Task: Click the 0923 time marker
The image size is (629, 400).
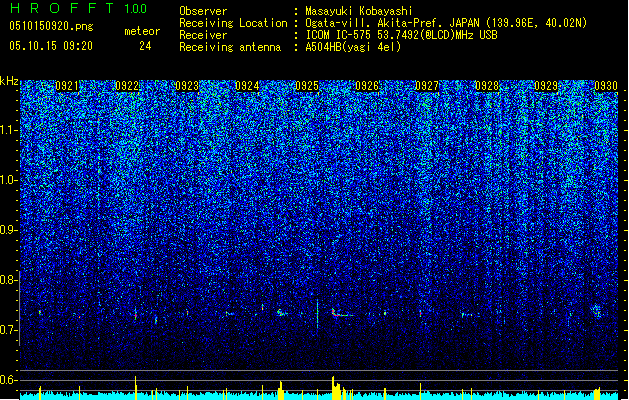Action: point(187,86)
